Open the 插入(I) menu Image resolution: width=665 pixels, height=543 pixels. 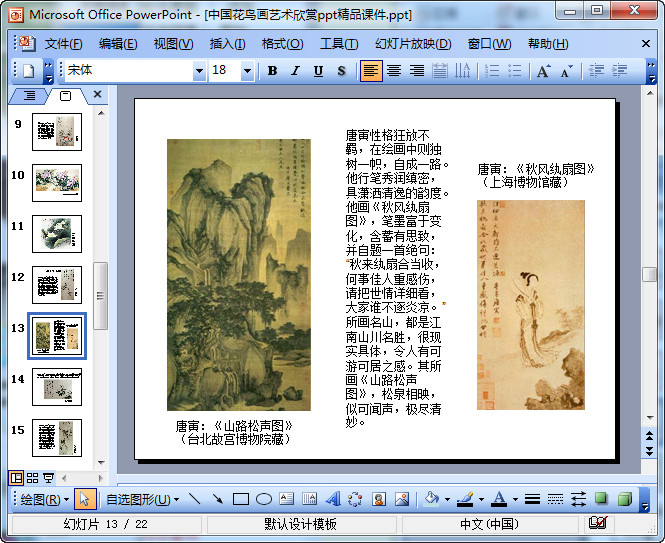coord(227,44)
